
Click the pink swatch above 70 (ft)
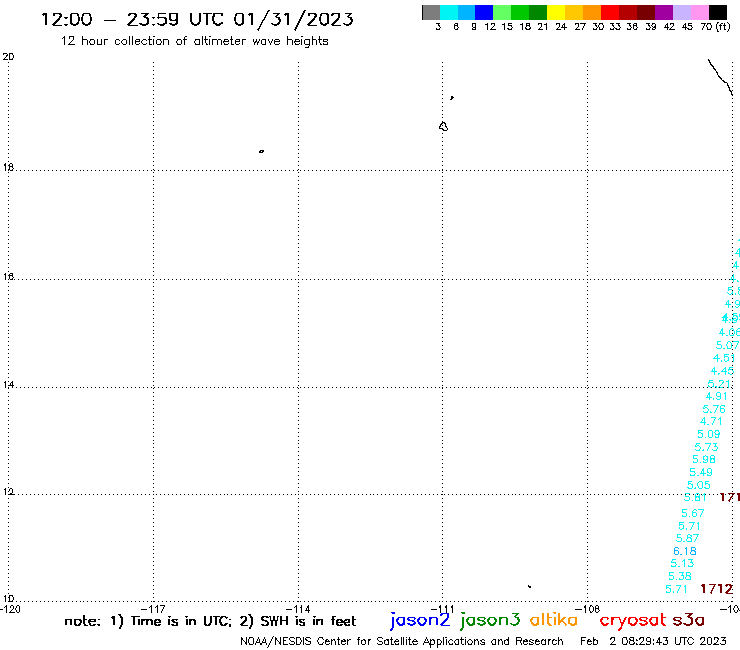pos(700,12)
